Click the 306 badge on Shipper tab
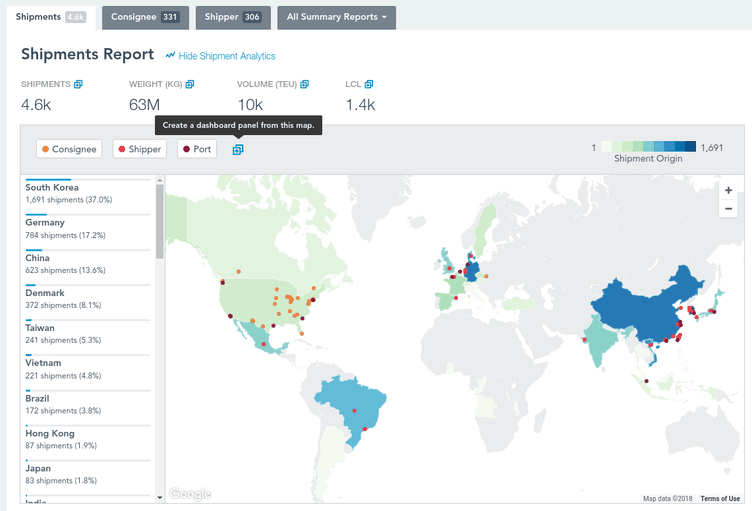The image size is (752, 511). (252, 17)
